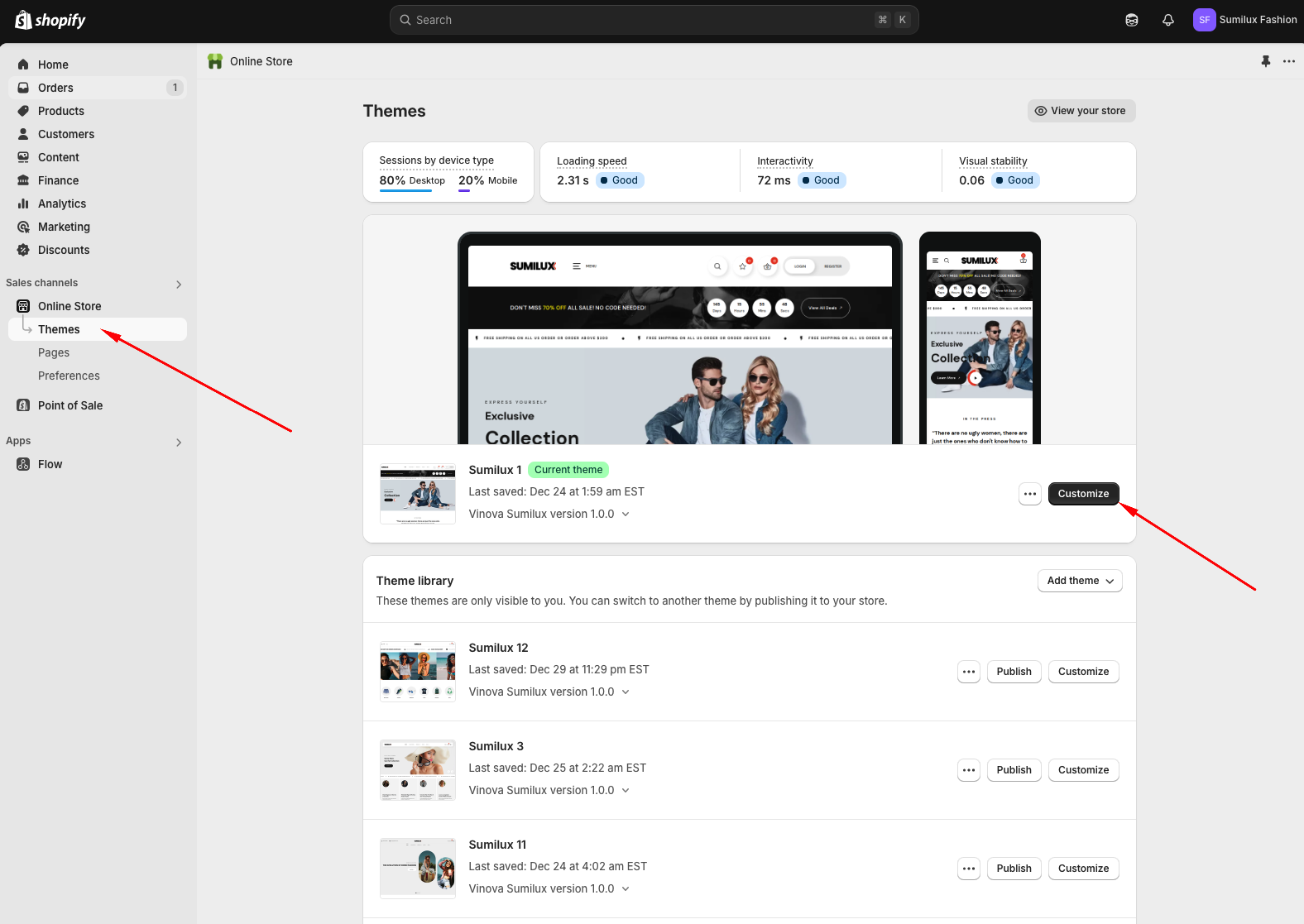Open the page more-actions ellipsis in header
The height and width of the screenshot is (924, 1304).
(1289, 61)
